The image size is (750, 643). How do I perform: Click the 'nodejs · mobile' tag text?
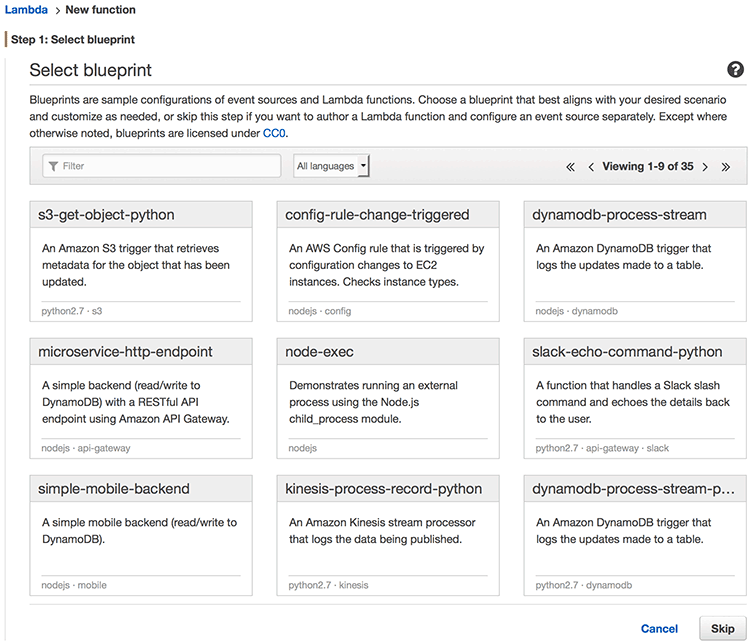pyautogui.click(x=74, y=585)
